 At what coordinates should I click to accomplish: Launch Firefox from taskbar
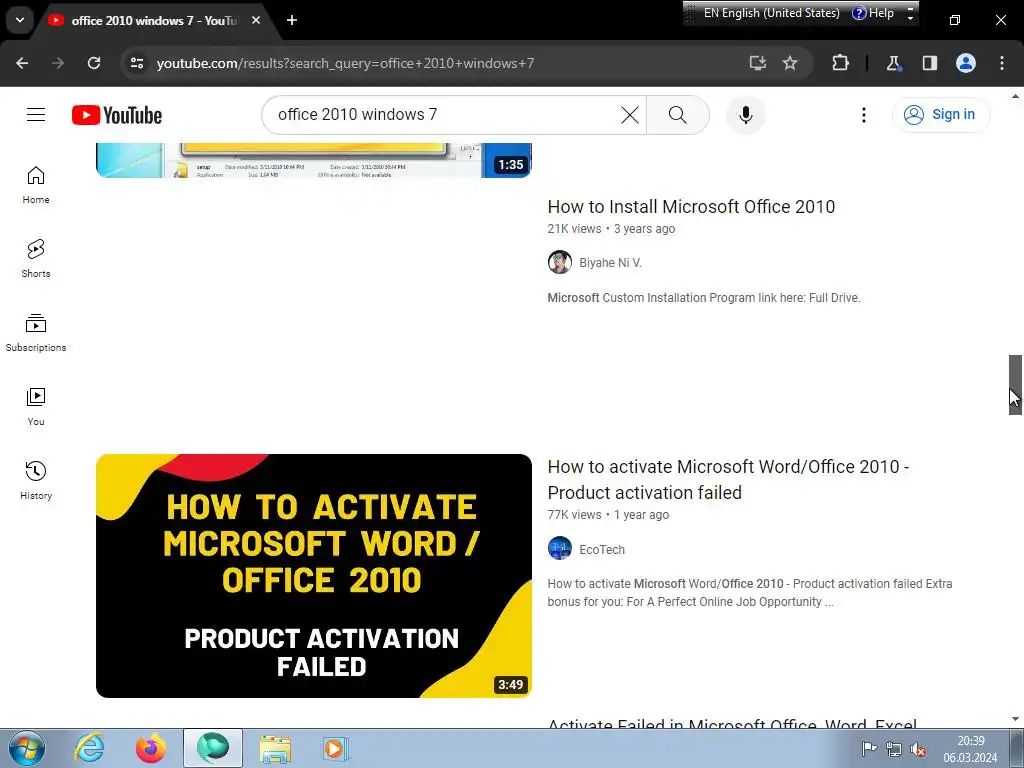pos(151,748)
